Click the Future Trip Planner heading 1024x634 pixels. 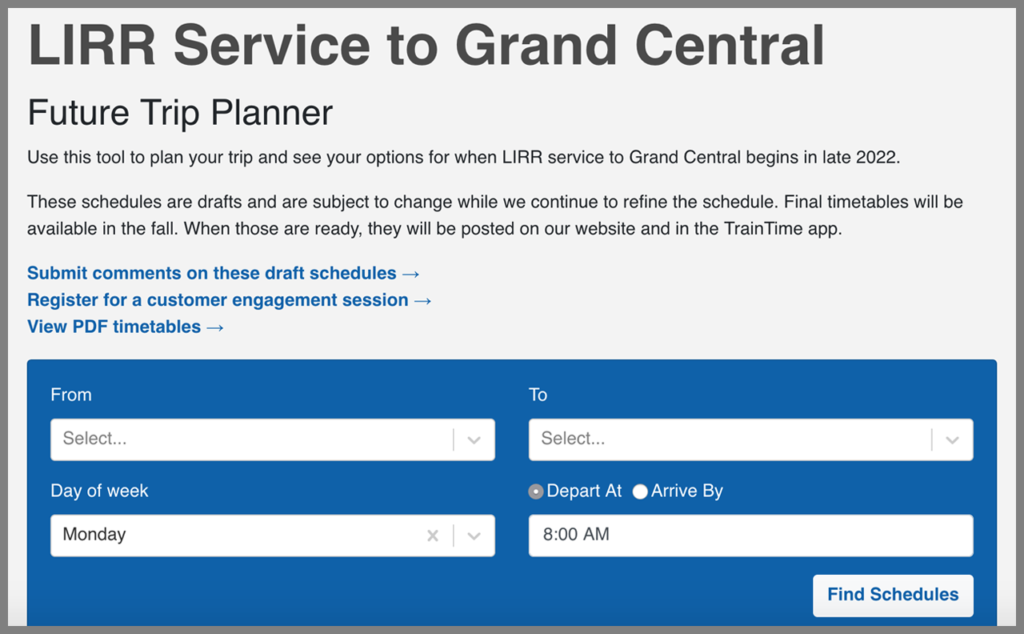[x=180, y=113]
